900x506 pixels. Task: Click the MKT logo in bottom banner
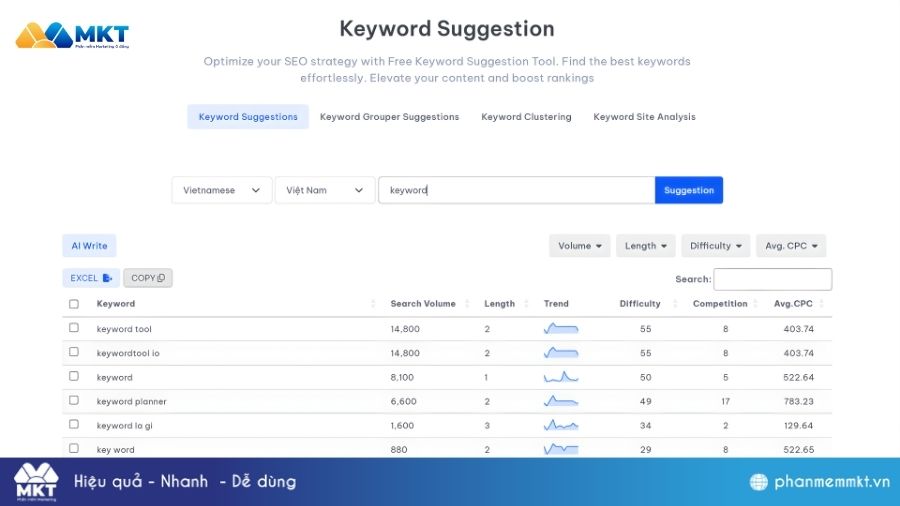36,482
